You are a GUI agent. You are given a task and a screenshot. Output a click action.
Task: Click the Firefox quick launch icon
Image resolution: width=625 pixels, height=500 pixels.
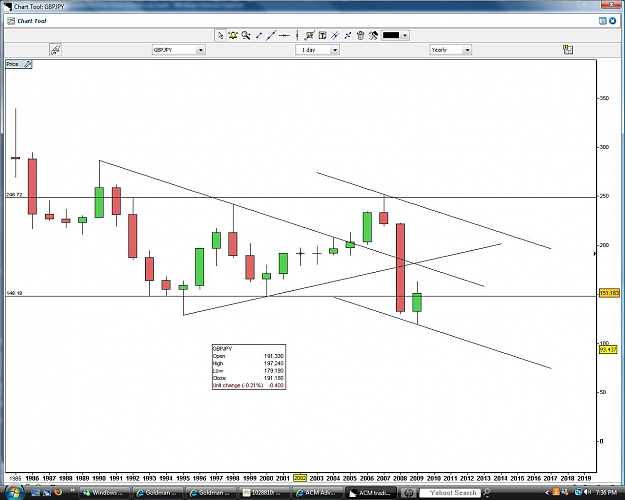point(58,492)
